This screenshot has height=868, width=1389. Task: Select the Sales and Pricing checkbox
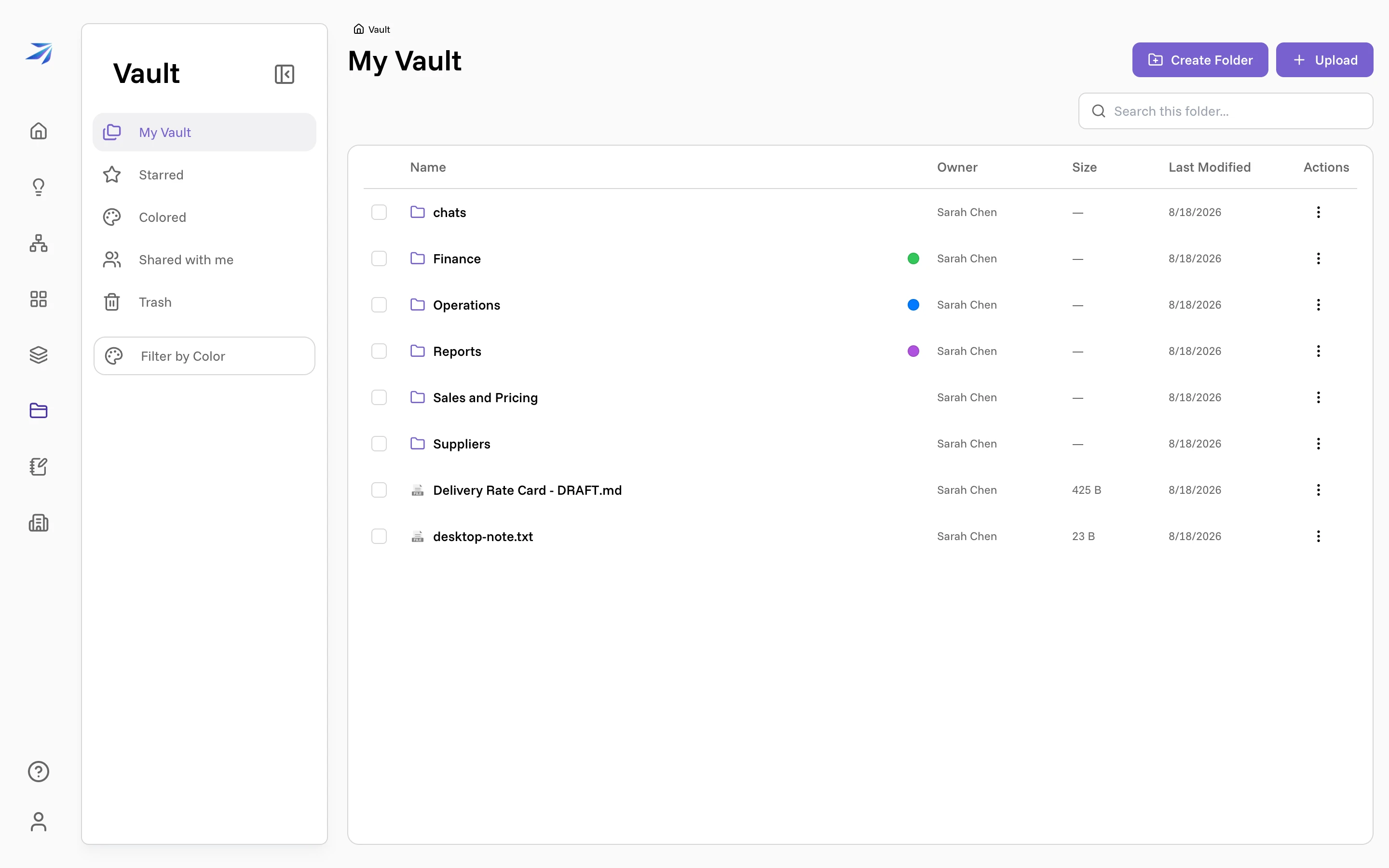pyautogui.click(x=379, y=397)
